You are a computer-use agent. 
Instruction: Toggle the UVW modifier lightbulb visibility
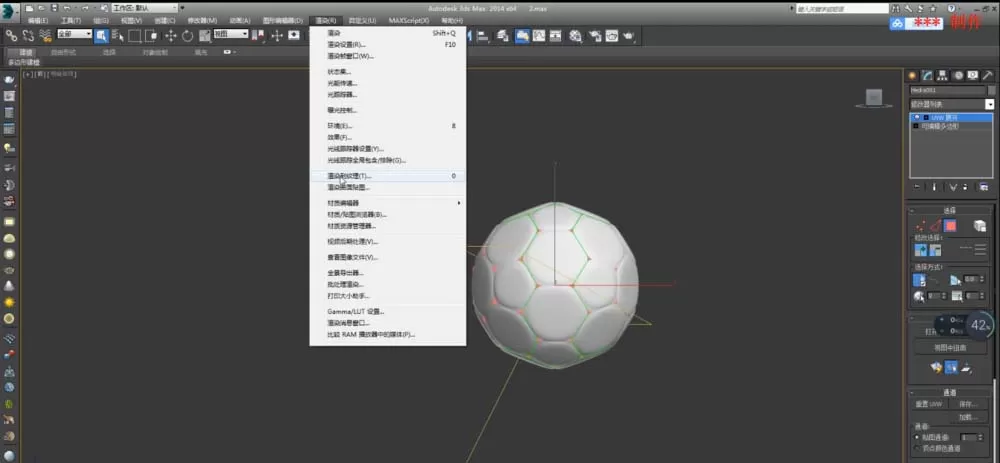917,118
